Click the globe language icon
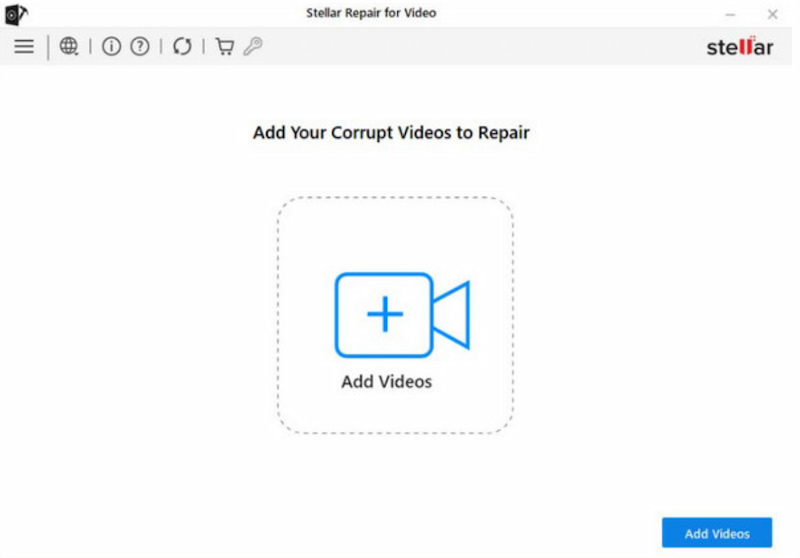Viewport: 800px width, 558px height. [69, 47]
